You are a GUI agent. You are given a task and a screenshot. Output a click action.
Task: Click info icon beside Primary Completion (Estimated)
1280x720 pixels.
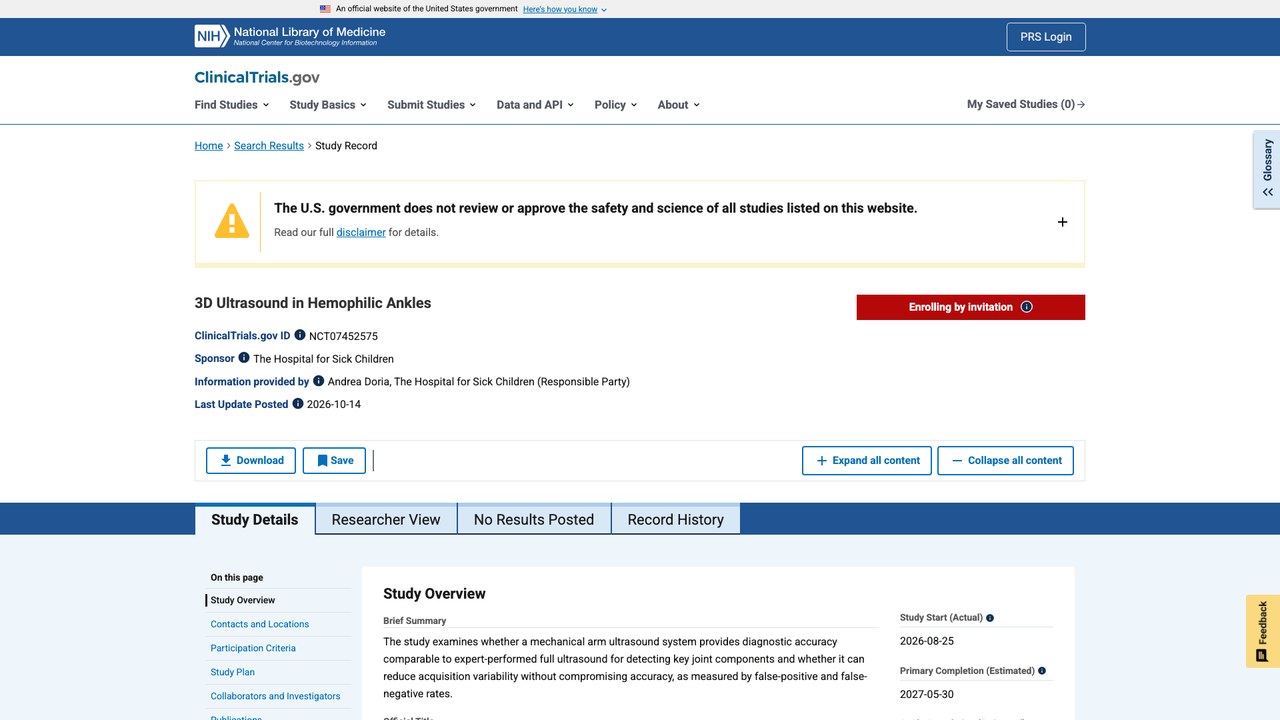pyautogui.click(x=1042, y=671)
